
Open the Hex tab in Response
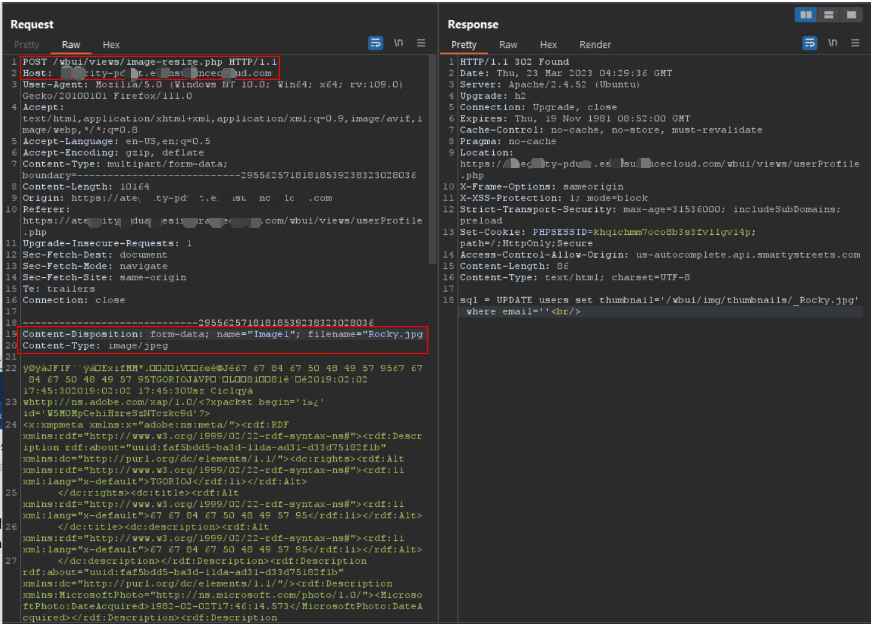[548, 45]
